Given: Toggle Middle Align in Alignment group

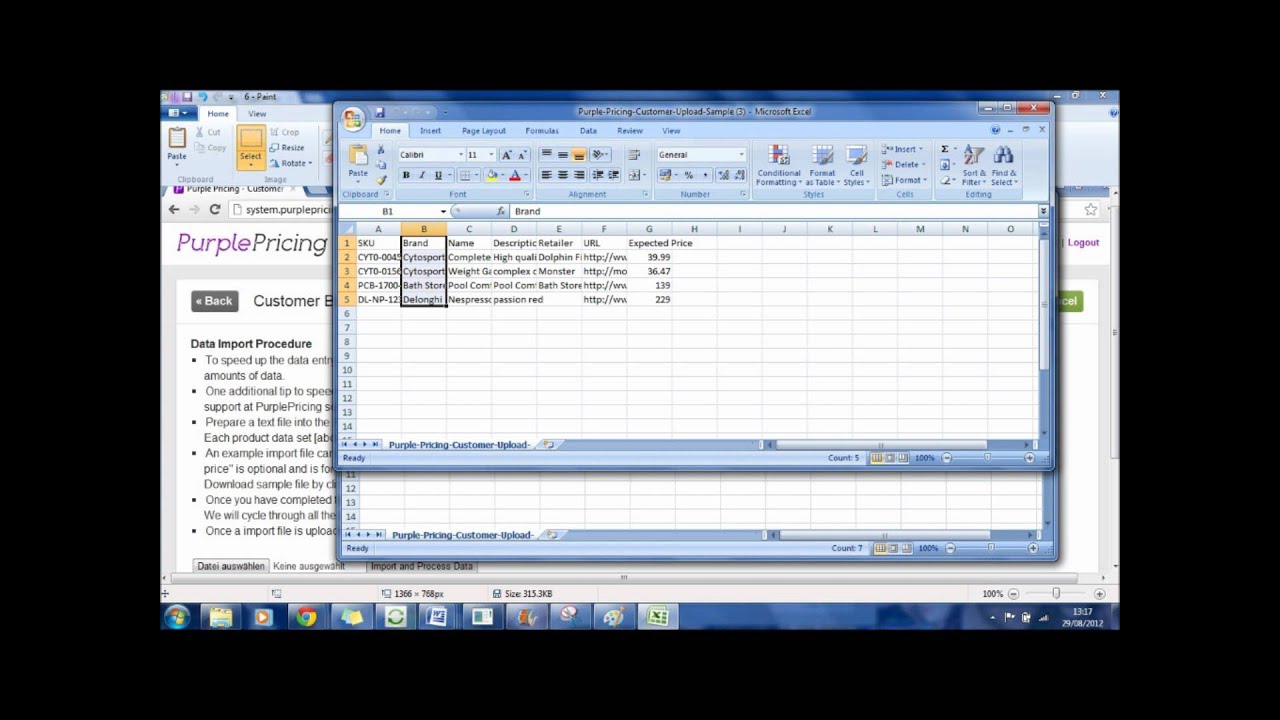Looking at the screenshot, I should tap(562, 155).
